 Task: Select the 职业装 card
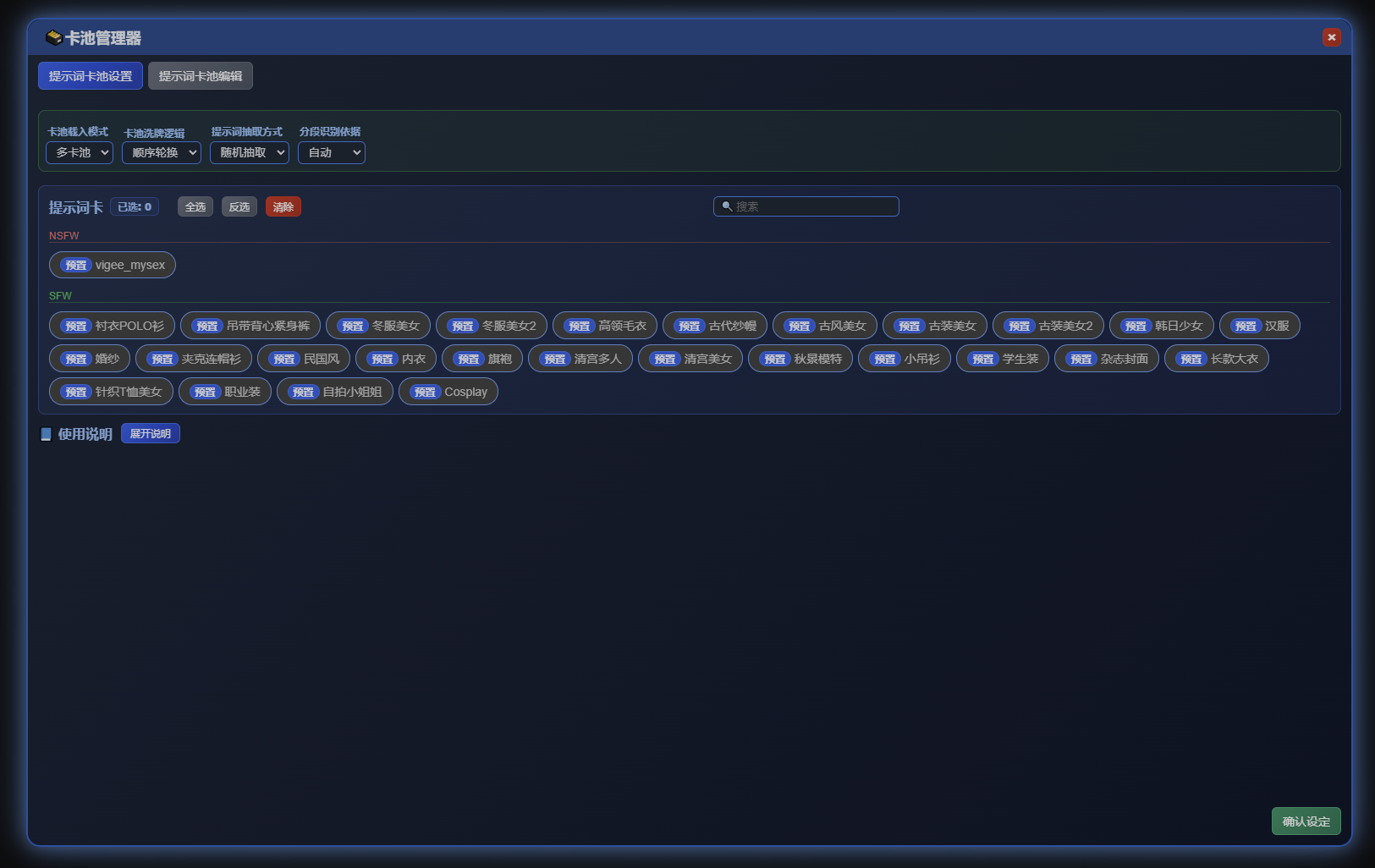pyautogui.click(x=225, y=392)
